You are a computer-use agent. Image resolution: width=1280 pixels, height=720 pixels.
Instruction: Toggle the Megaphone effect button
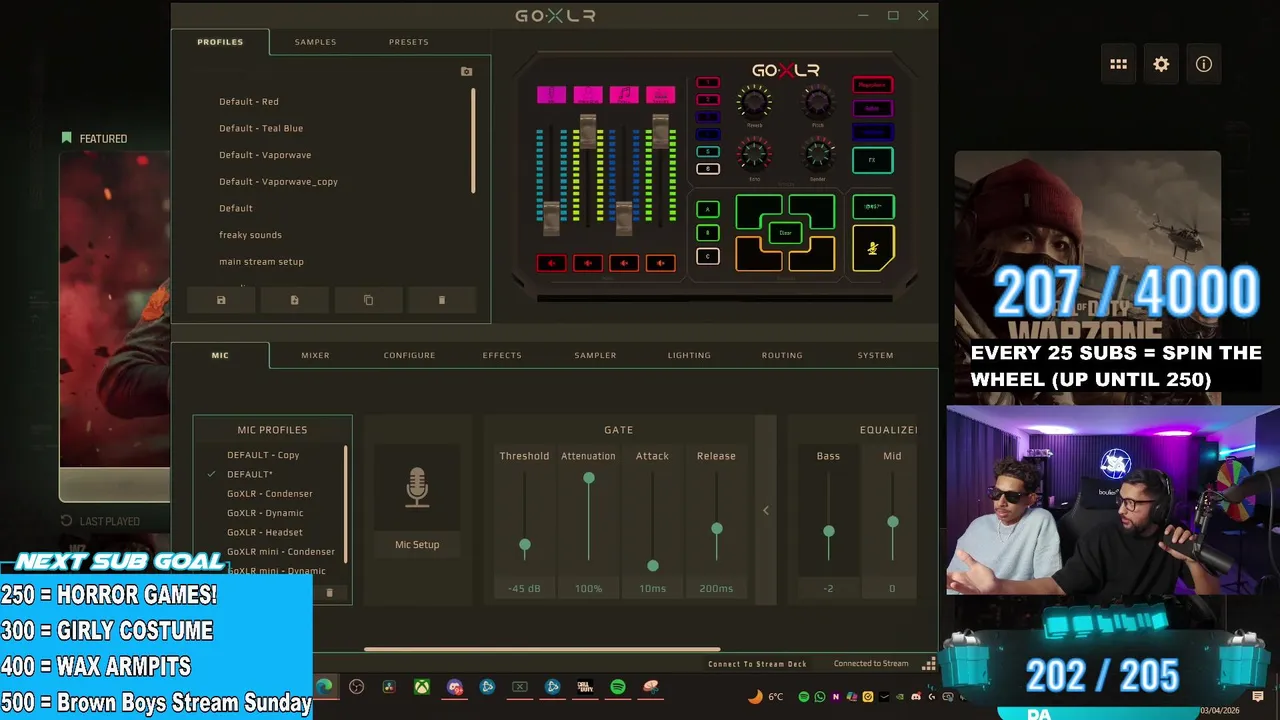pos(872,85)
